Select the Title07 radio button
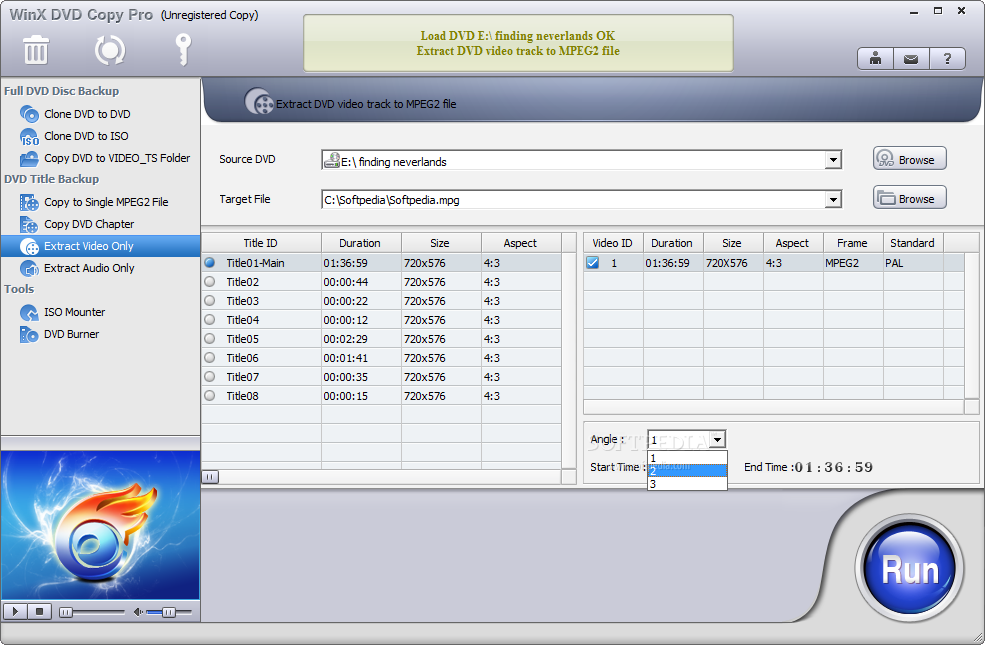Image resolution: width=985 pixels, height=645 pixels. (x=210, y=376)
